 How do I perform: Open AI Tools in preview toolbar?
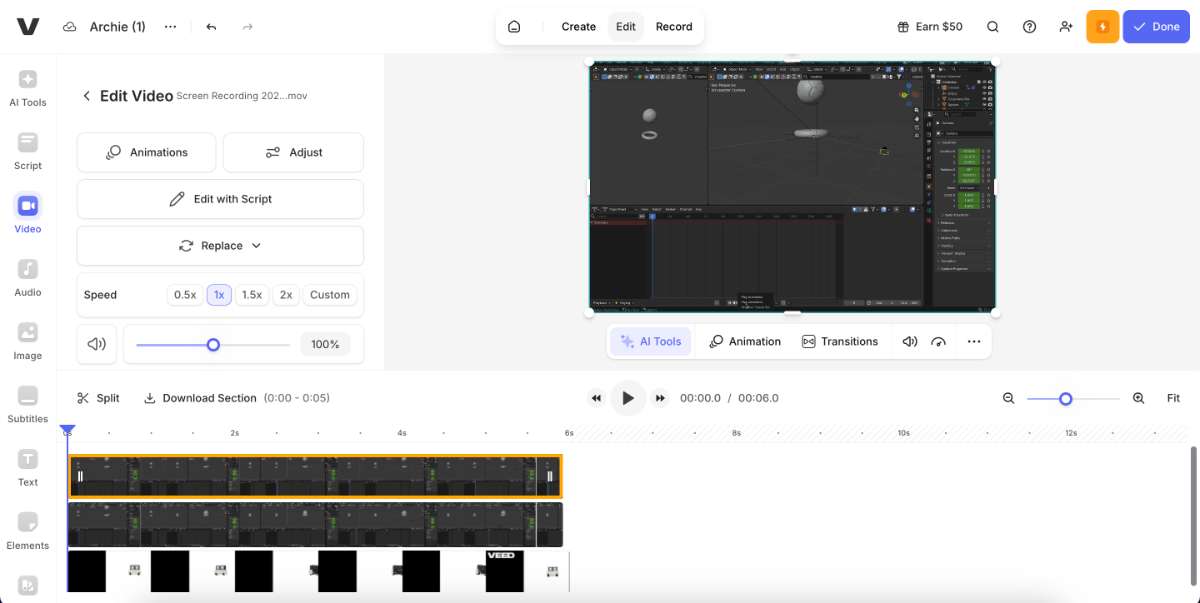click(650, 341)
